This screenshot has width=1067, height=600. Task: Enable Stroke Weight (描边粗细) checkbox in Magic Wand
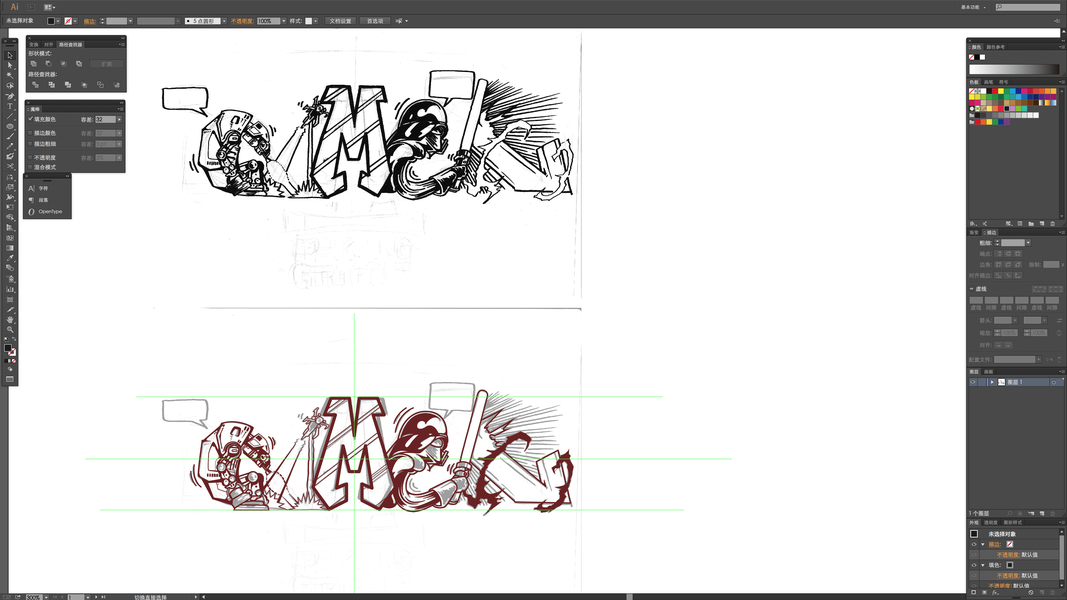tap(30, 144)
